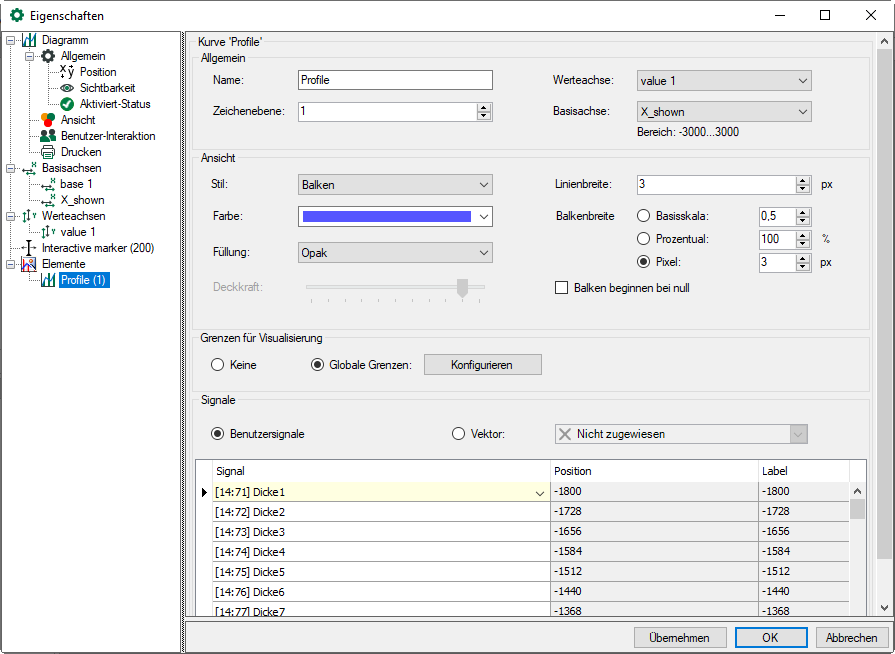Click the Konfigurieren button
The width and height of the screenshot is (895, 654).
(482, 365)
